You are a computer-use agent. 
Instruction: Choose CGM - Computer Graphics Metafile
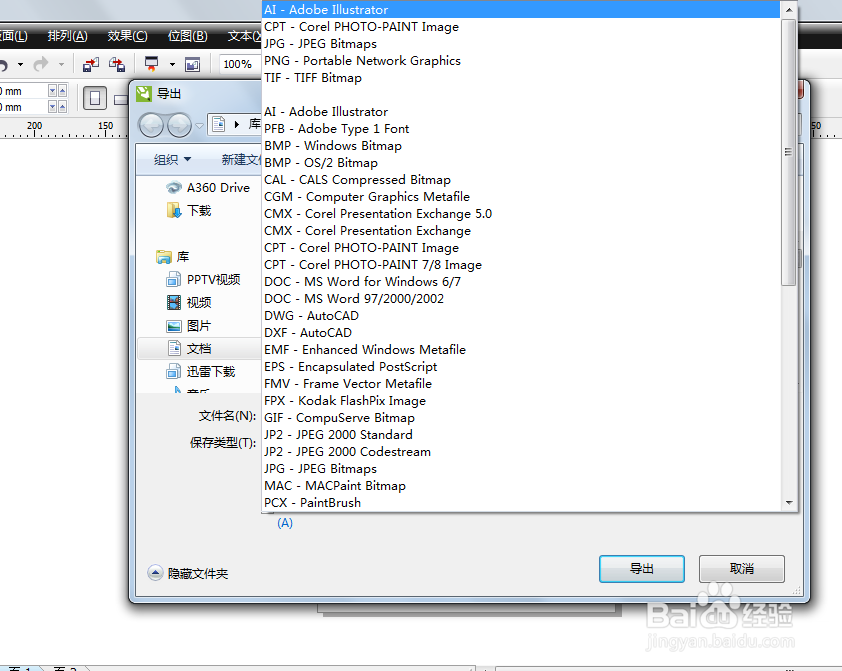point(520,197)
